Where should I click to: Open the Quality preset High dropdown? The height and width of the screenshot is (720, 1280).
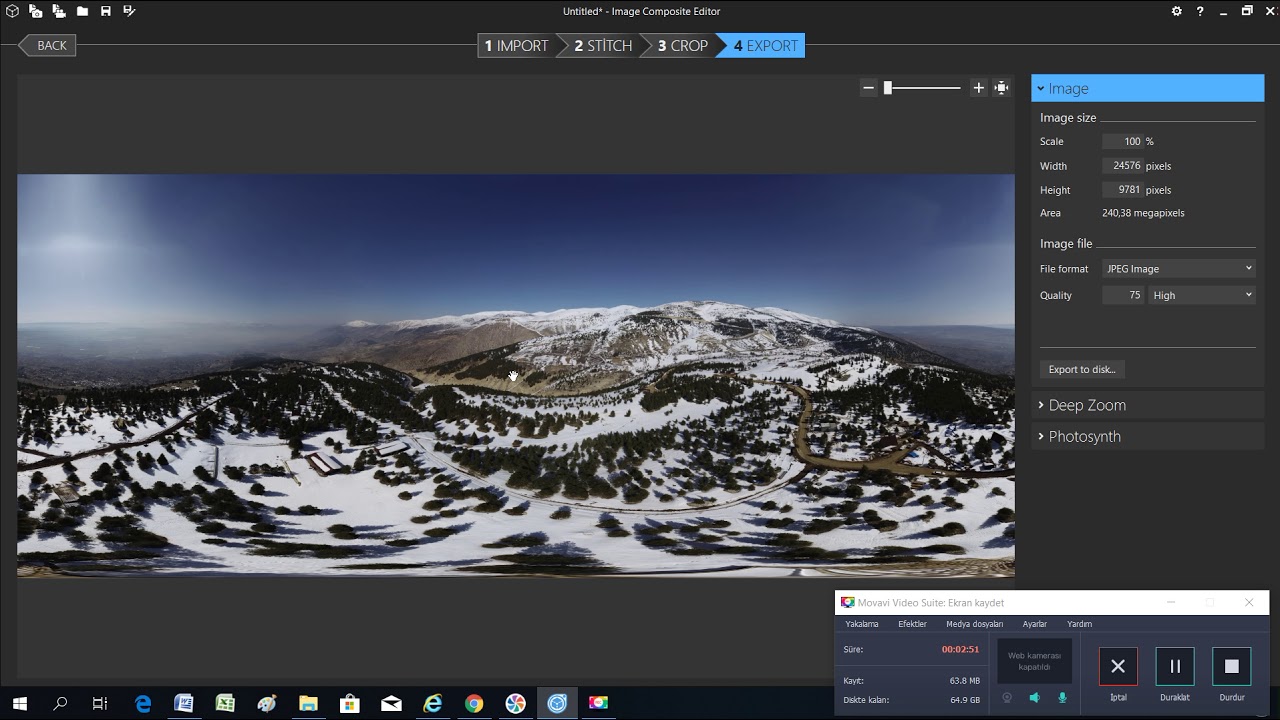[1202, 295]
